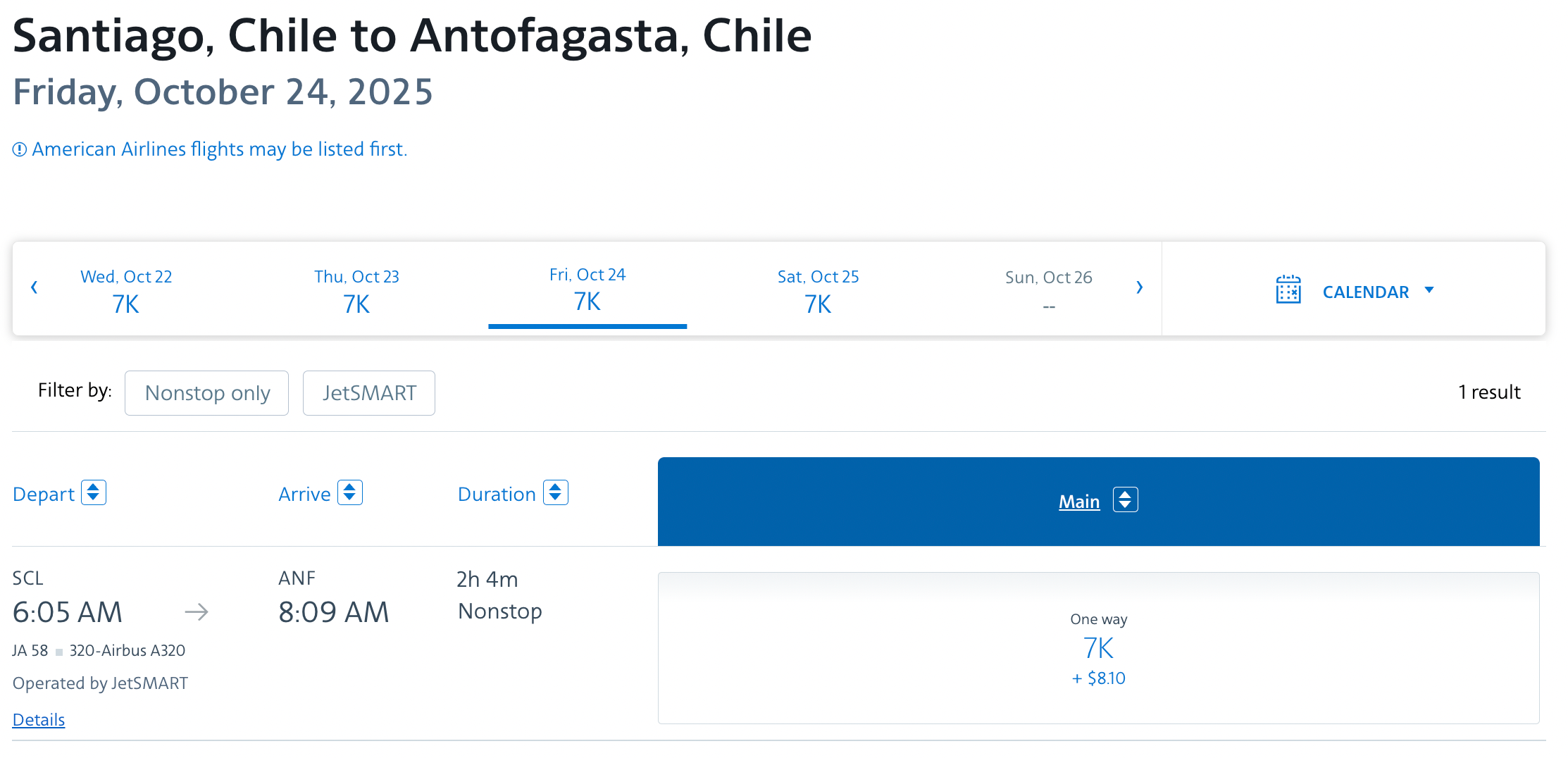
Task: Click the calendar grid icon
Action: (1288, 290)
